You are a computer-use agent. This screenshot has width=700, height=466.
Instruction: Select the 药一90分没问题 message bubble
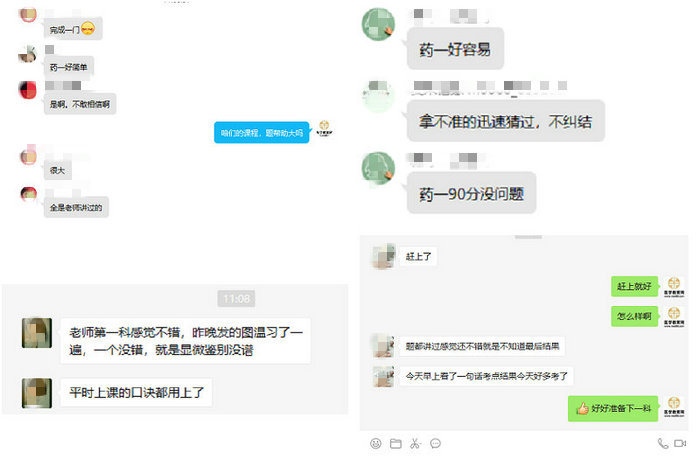[471, 193]
